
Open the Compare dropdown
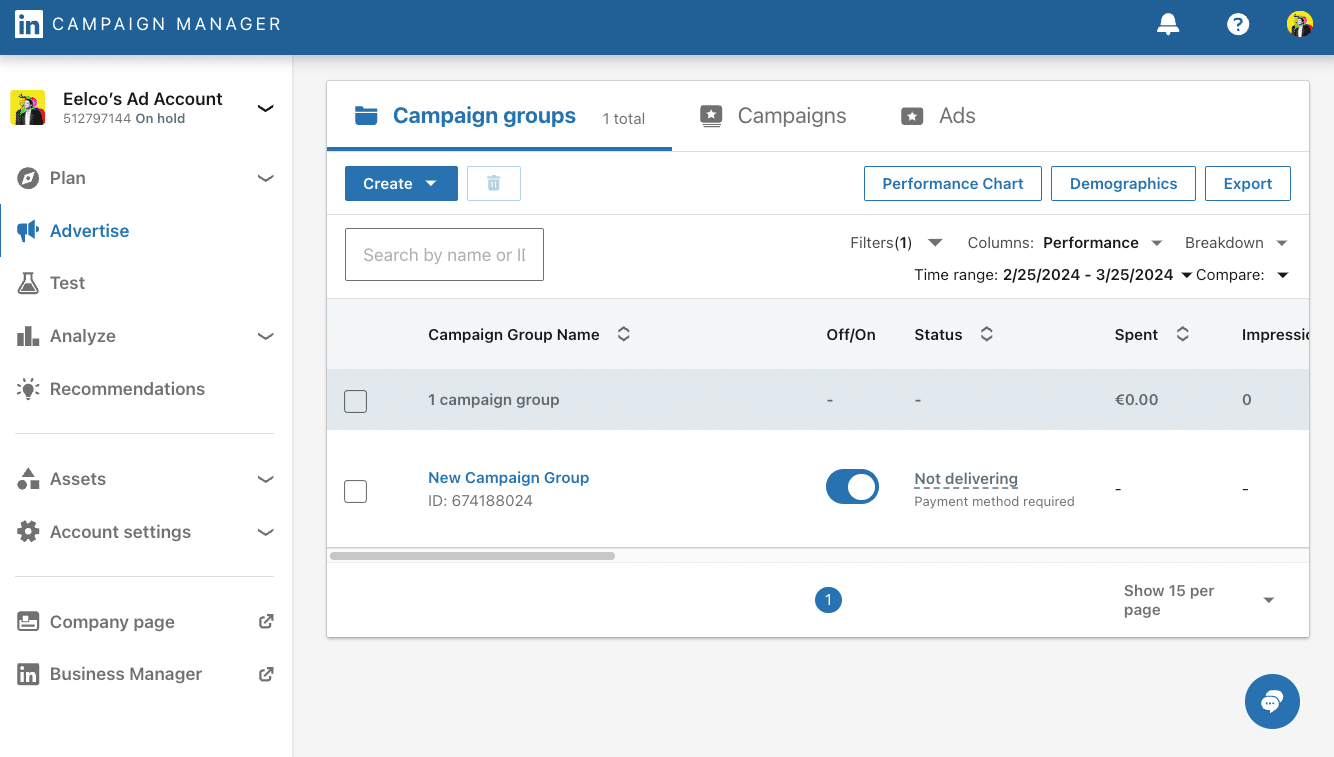[x=1243, y=275]
